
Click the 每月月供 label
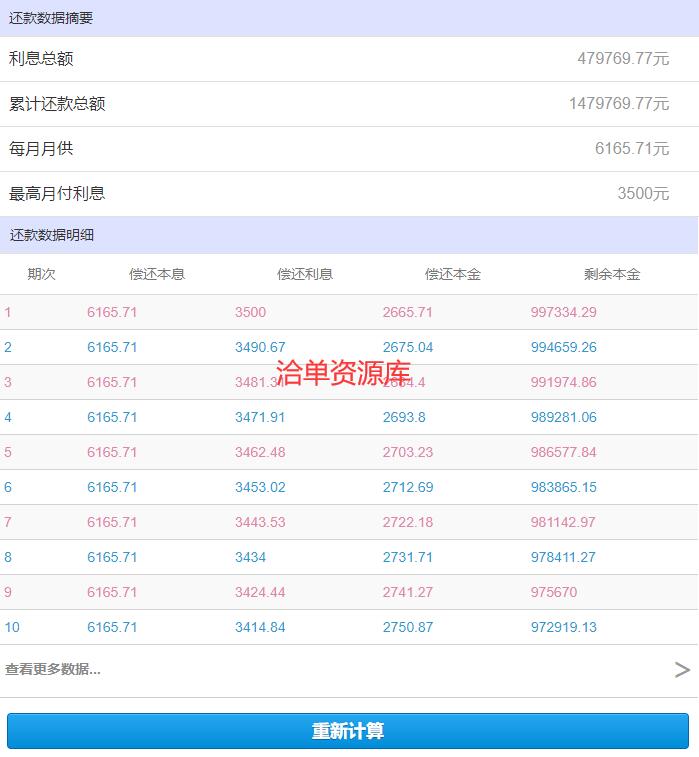click(x=41, y=149)
